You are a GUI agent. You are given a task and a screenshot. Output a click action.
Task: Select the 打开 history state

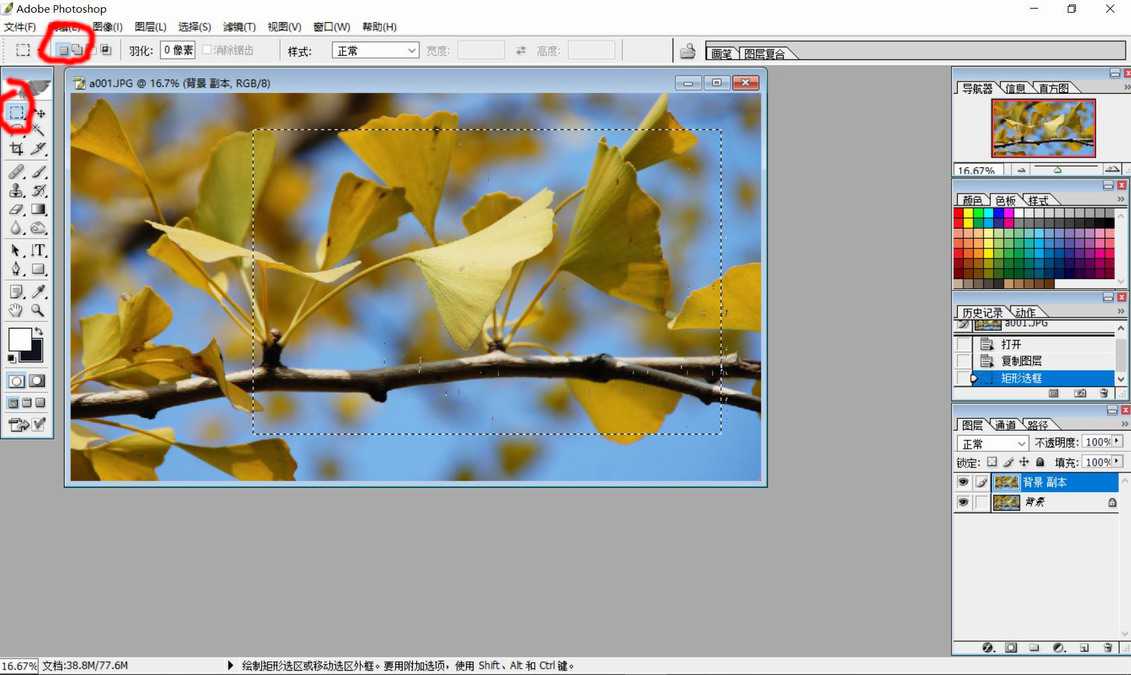tap(1011, 344)
